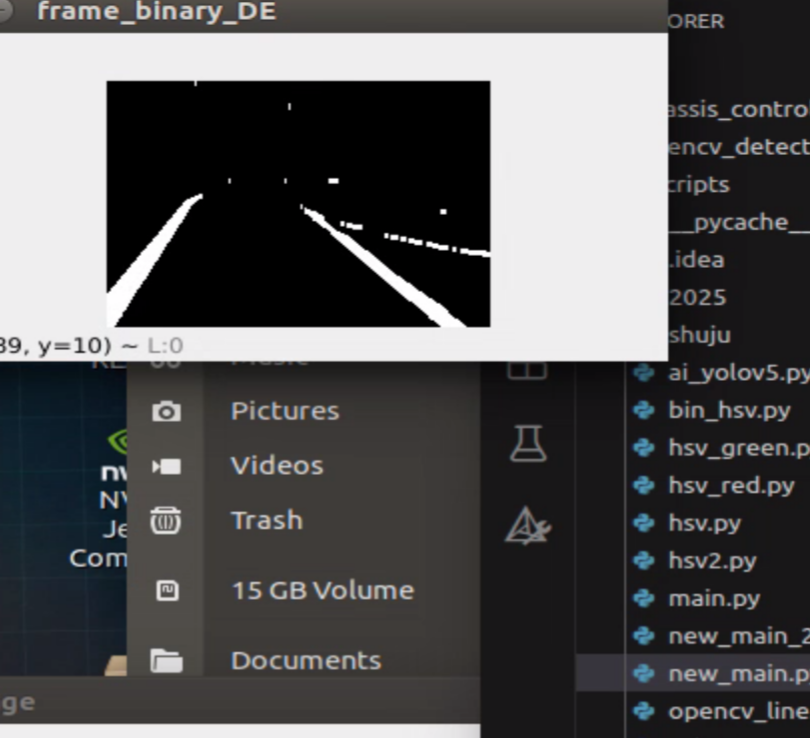Expand the chassis_control folder in the explorer
Viewport: 810px width, 738px height.
click(x=739, y=109)
